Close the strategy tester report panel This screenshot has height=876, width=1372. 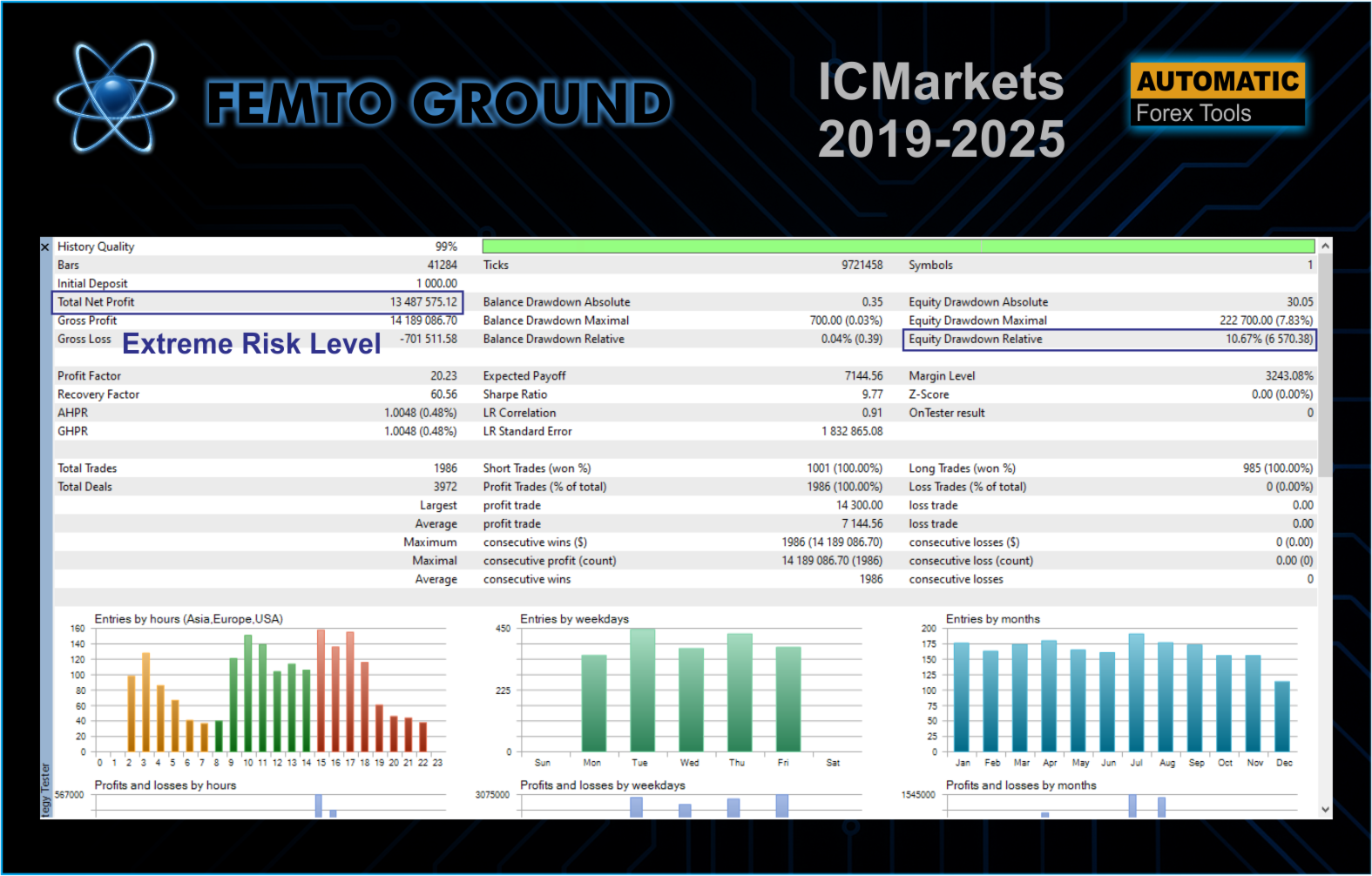(45, 247)
